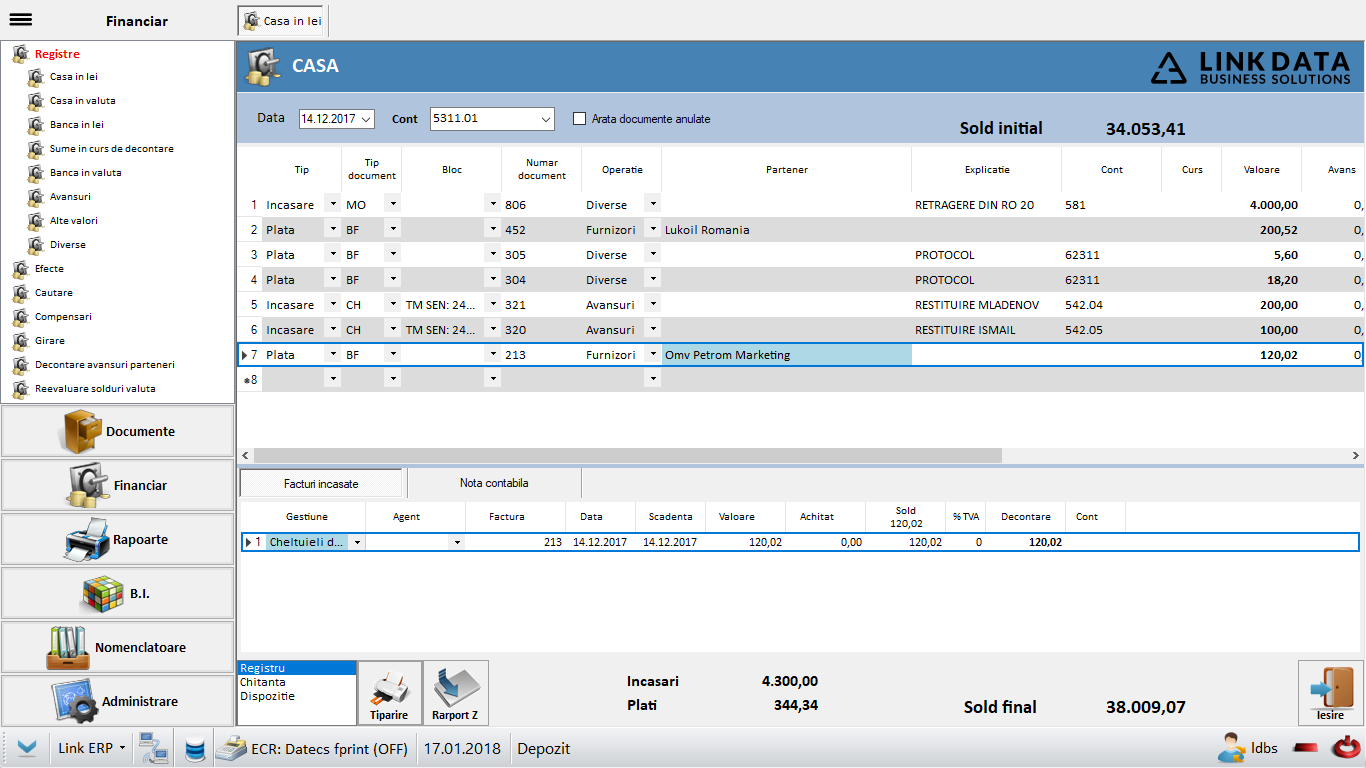Viewport: 1366px width, 768px height.
Task: Click the red minus icon in status bar
Action: pos(1305,748)
